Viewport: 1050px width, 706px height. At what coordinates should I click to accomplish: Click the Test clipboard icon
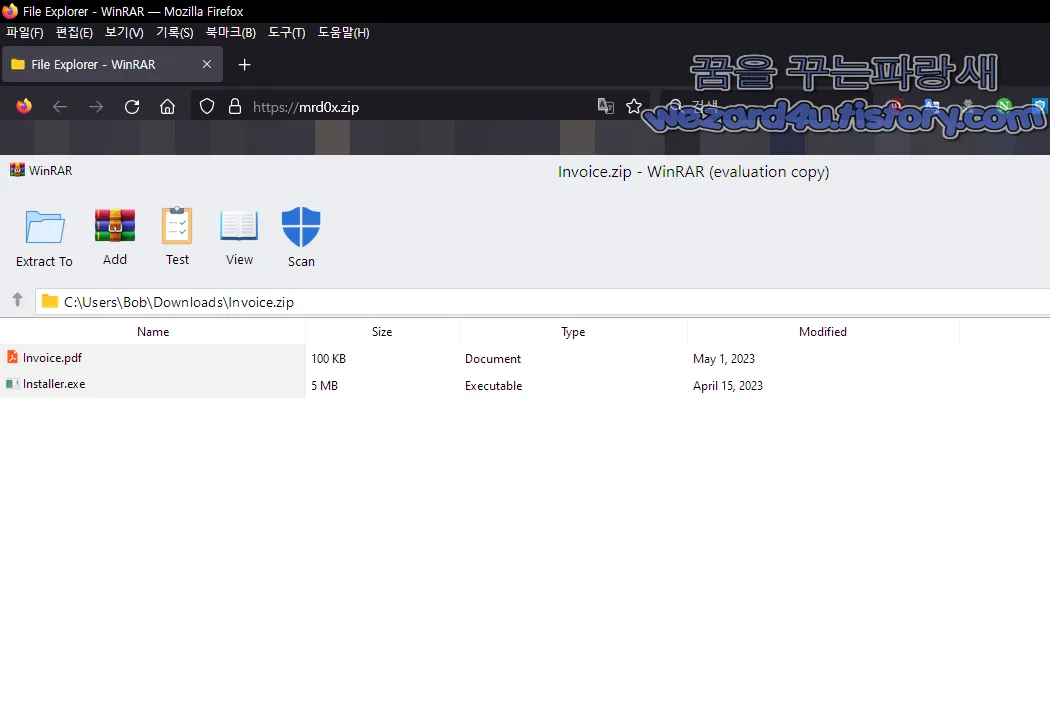coord(177,225)
